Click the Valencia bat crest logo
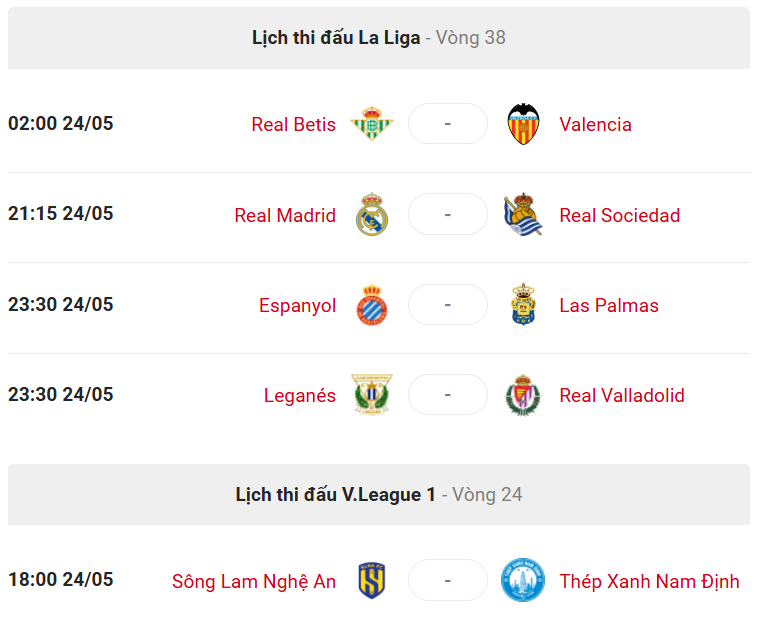 (x=523, y=124)
